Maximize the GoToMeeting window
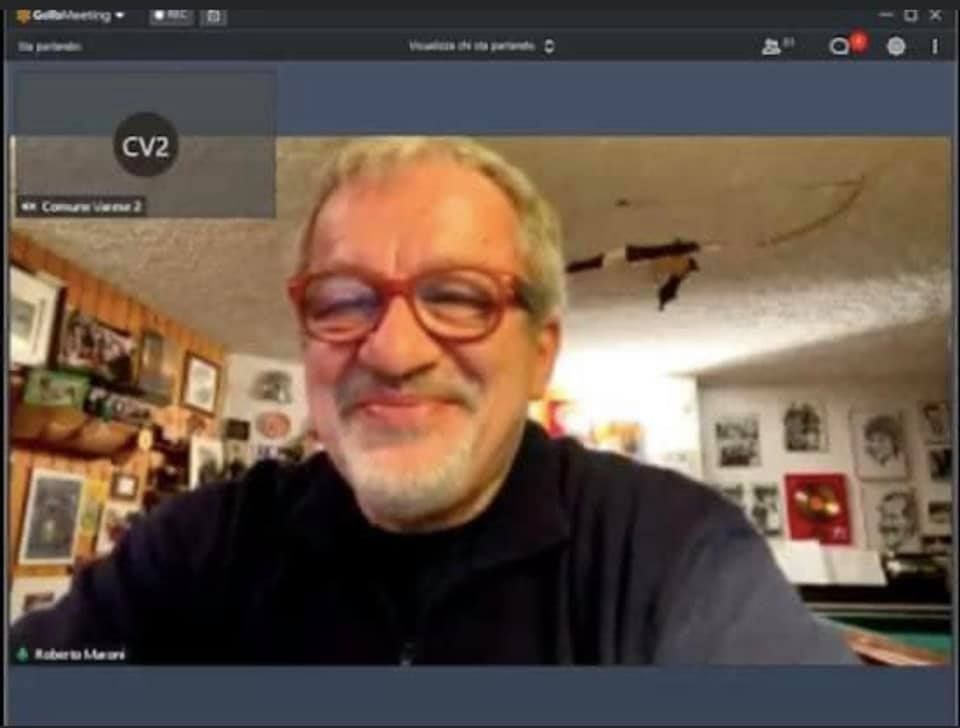 [x=910, y=15]
